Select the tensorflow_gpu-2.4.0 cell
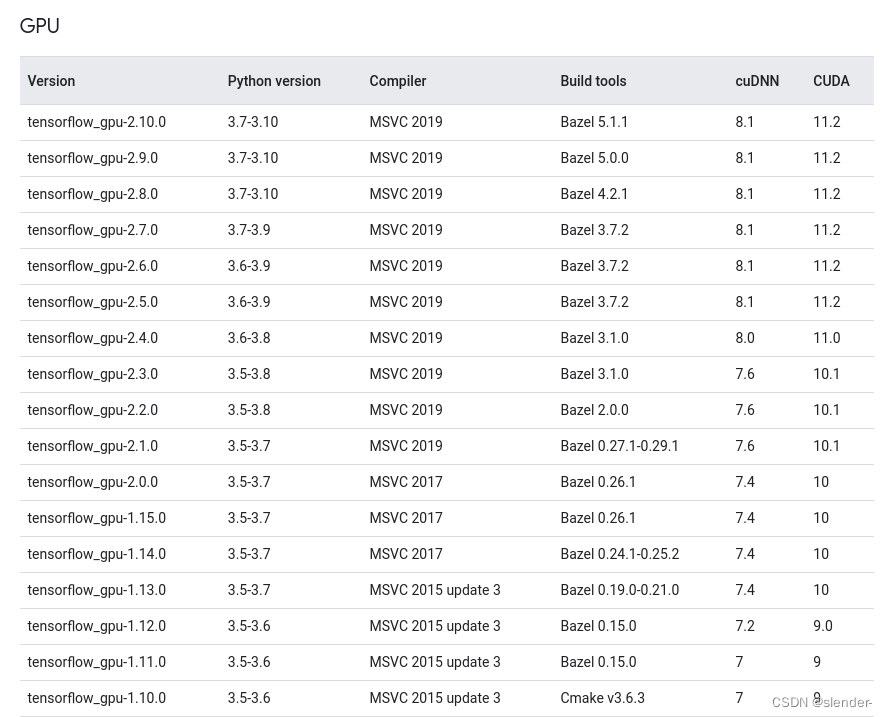The image size is (887, 717). (92, 338)
